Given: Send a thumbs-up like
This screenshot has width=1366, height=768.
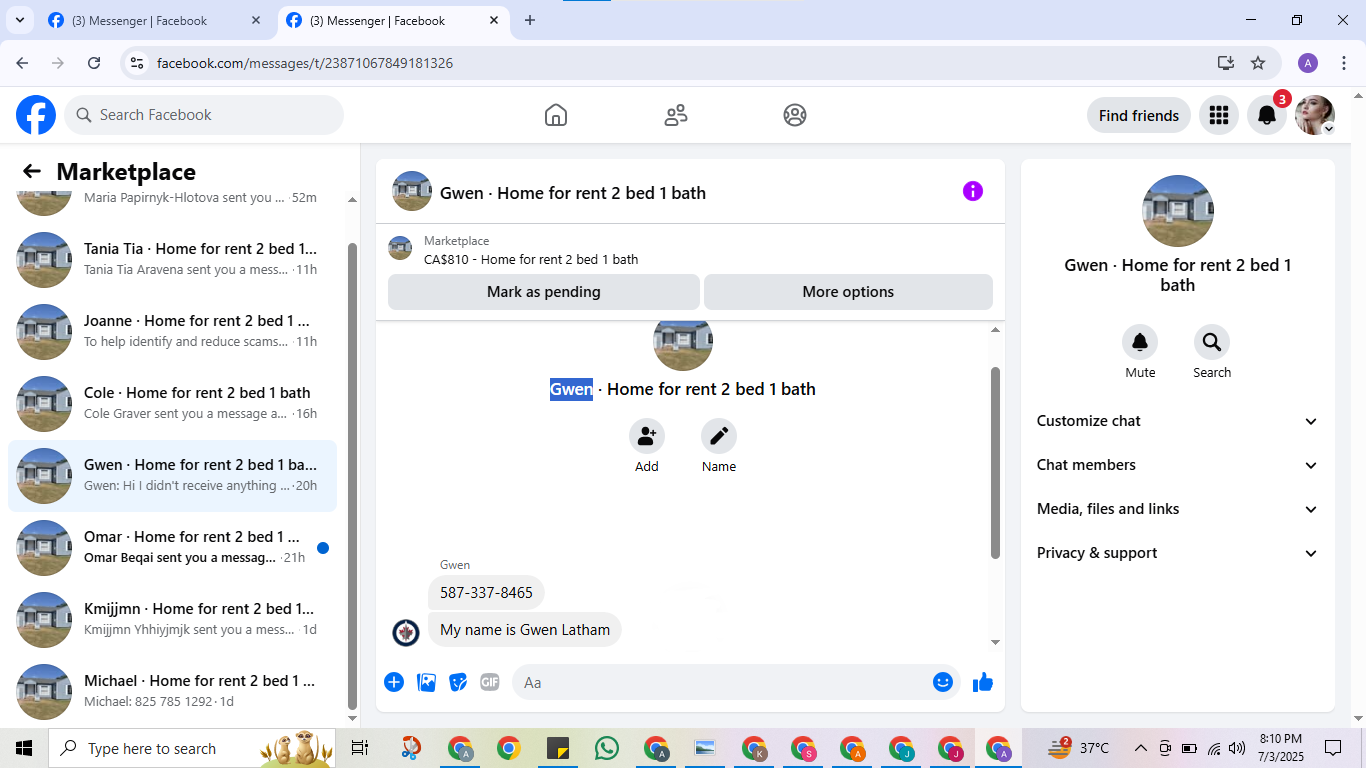Looking at the screenshot, I should coord(983,682).
